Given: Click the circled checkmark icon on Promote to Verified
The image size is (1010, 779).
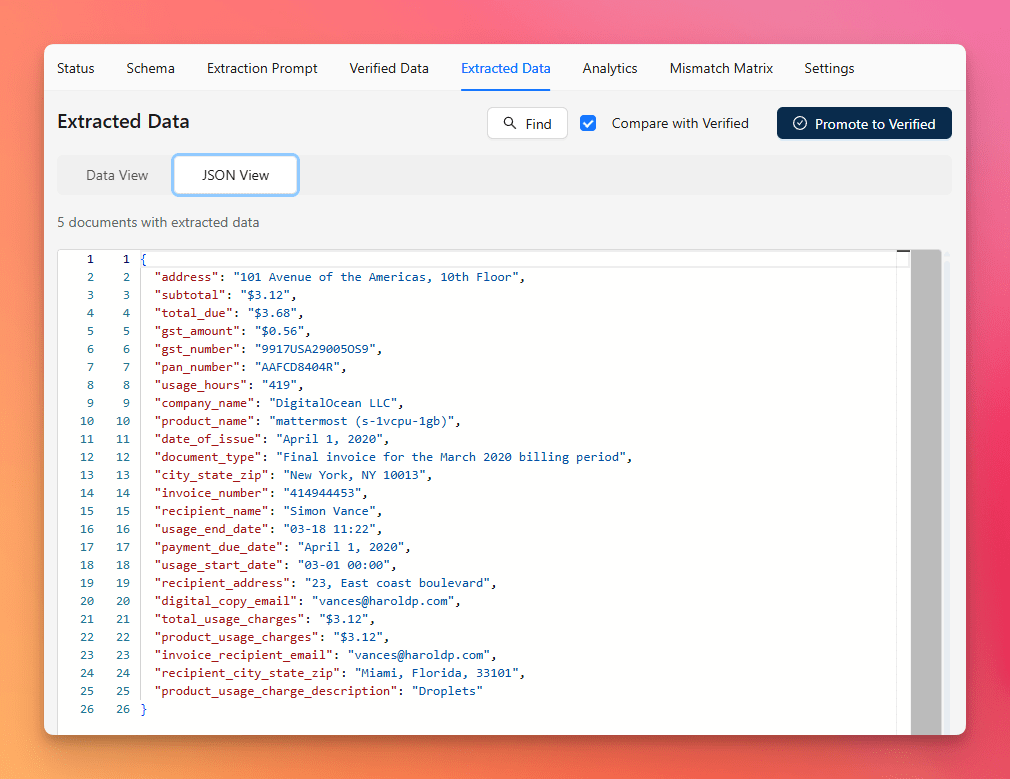Looking at the screenshot, I should click(800, 124).
